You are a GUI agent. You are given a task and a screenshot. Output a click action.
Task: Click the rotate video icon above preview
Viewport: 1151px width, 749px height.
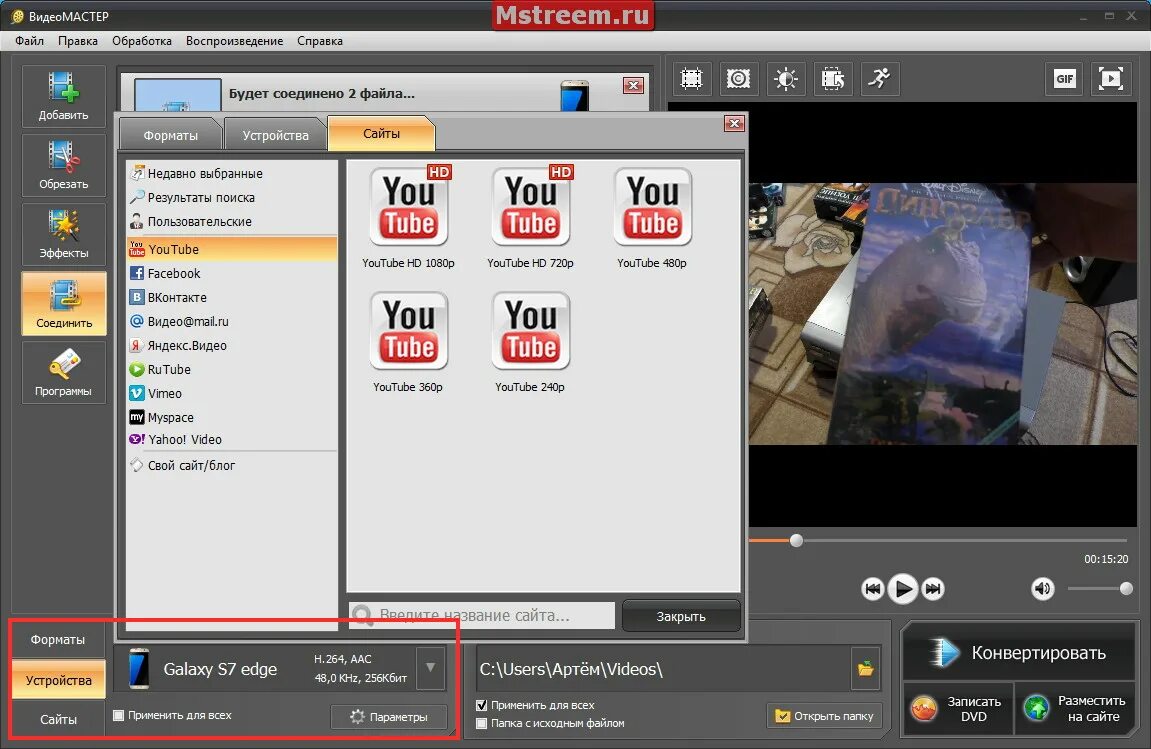(x=832, y=79)
